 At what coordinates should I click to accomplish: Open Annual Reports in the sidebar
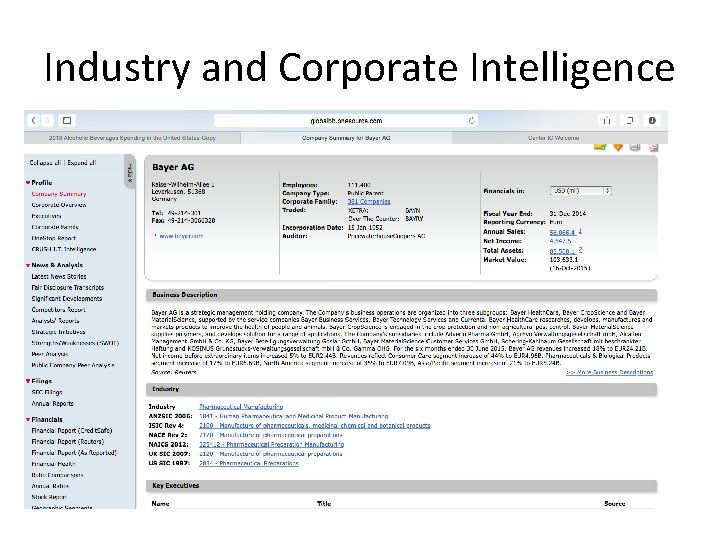tap(52, 404)
